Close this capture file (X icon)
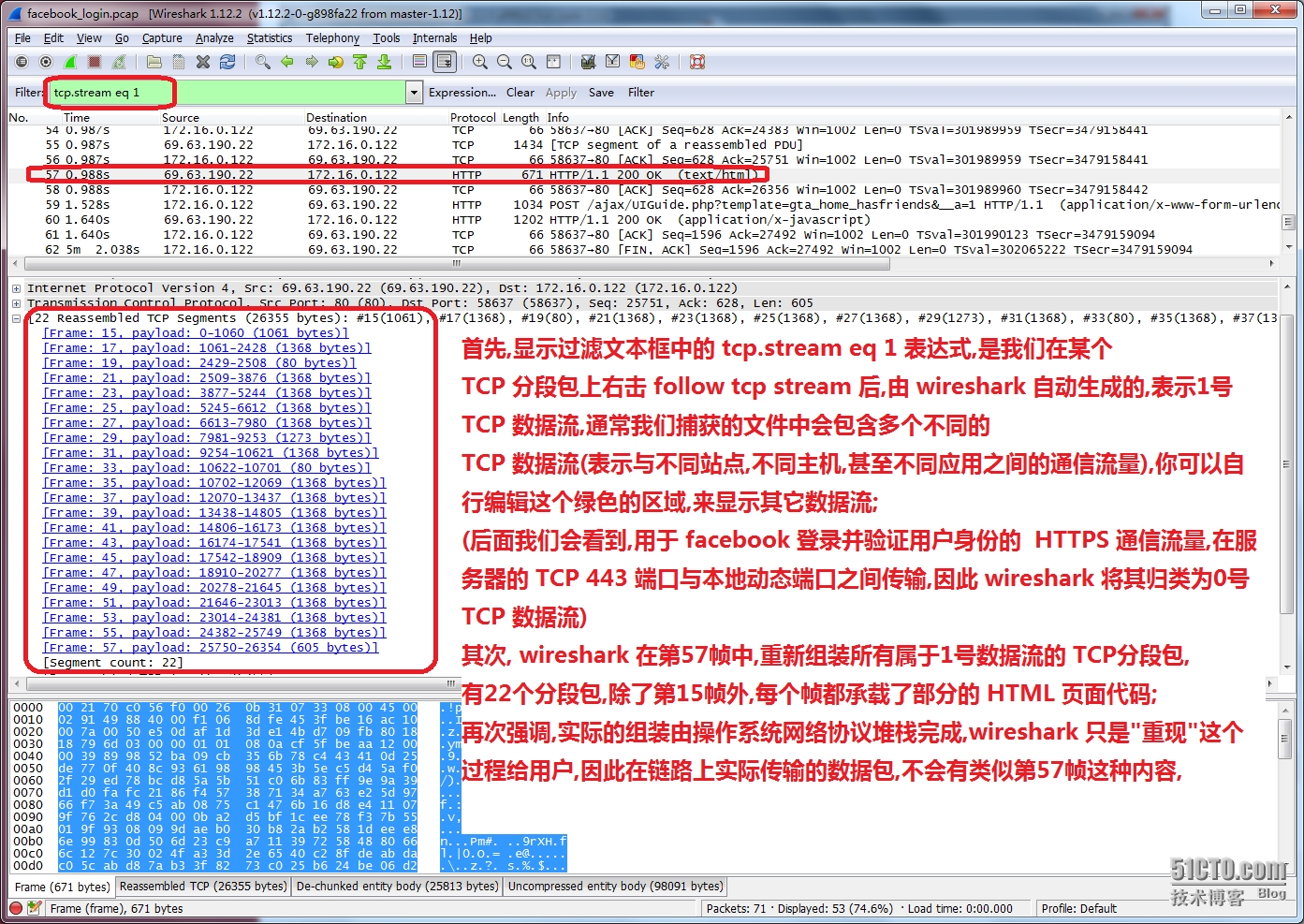 point(203,62)
